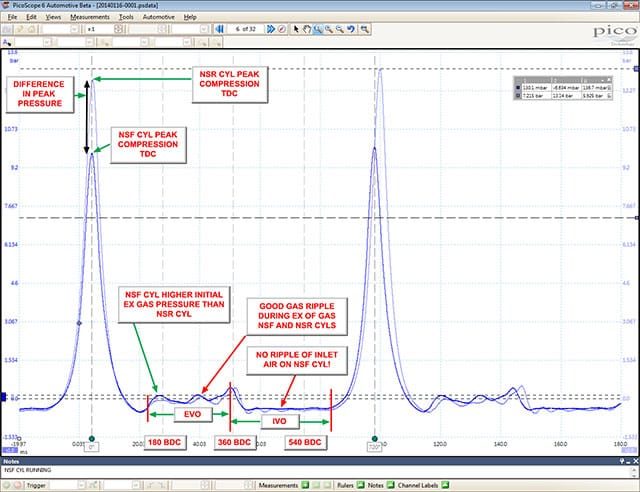Open channel A options button
This screenshot has width=640, height=492.
click(x=7, y=42)
